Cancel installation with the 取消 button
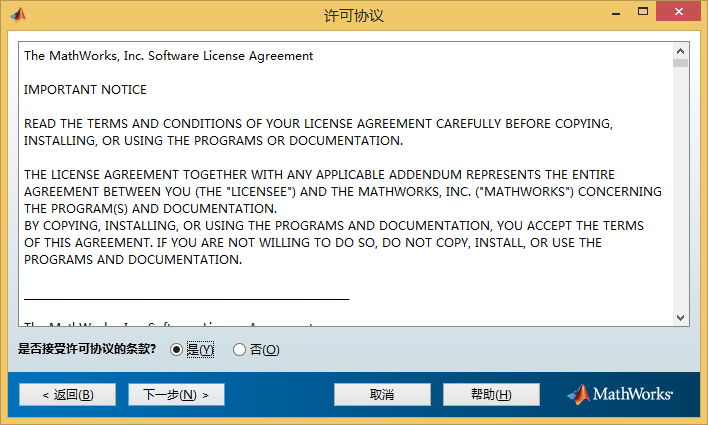 click(382, 395)
